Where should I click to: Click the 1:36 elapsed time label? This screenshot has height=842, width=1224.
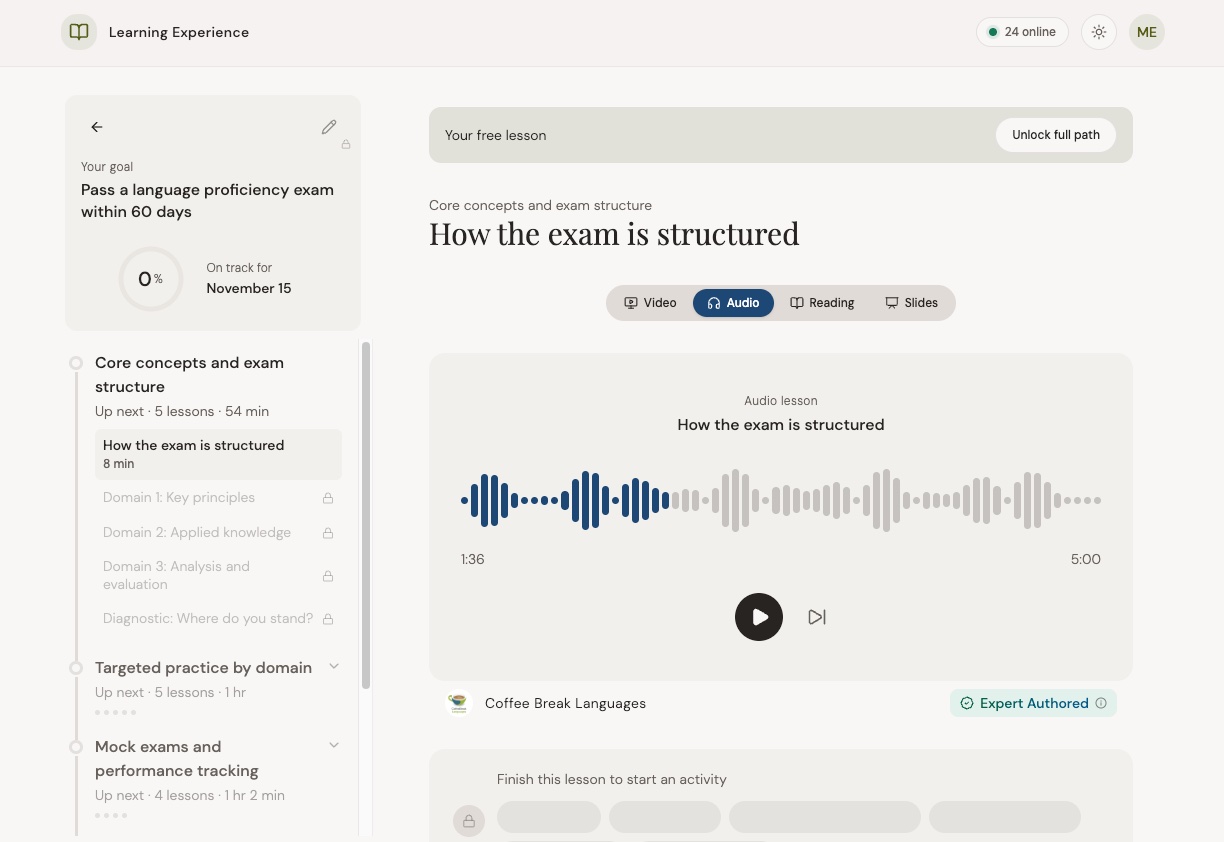[473, 560]
